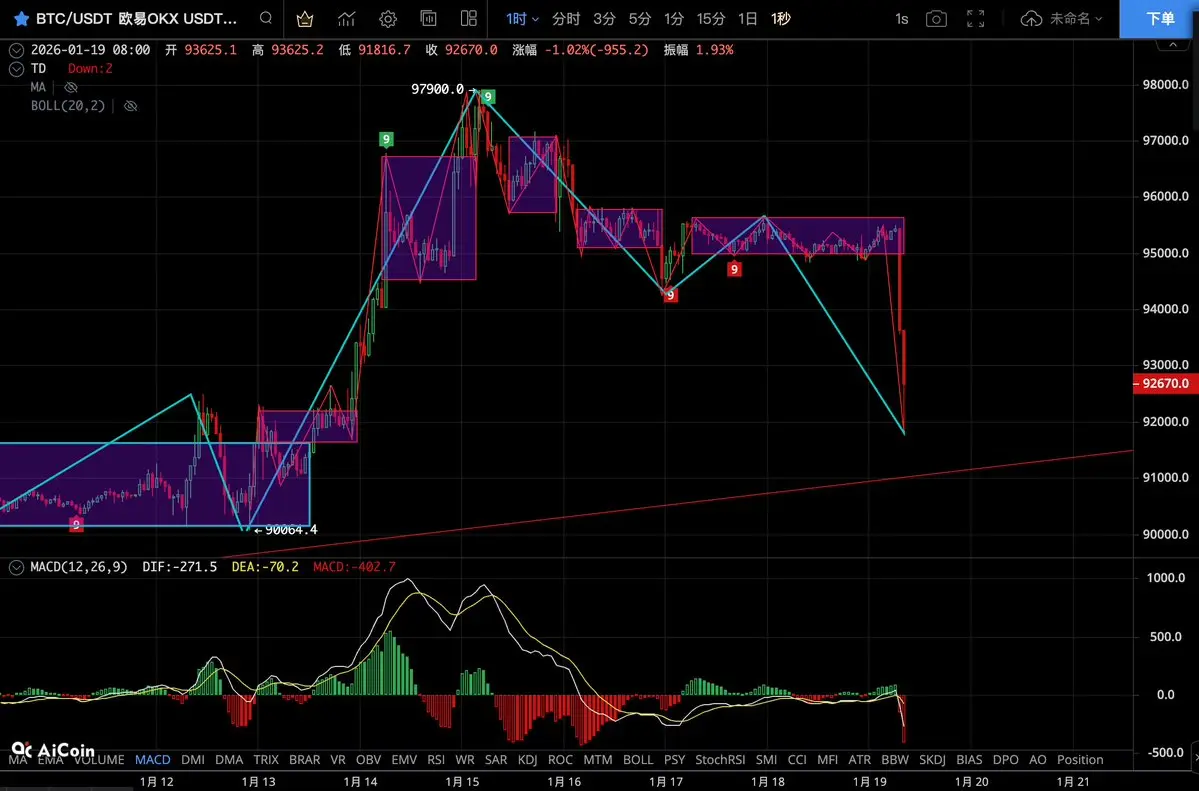Select the OBV indicator tab
The width and height of the screenshot is (1199, 791).
pos(369,760)
